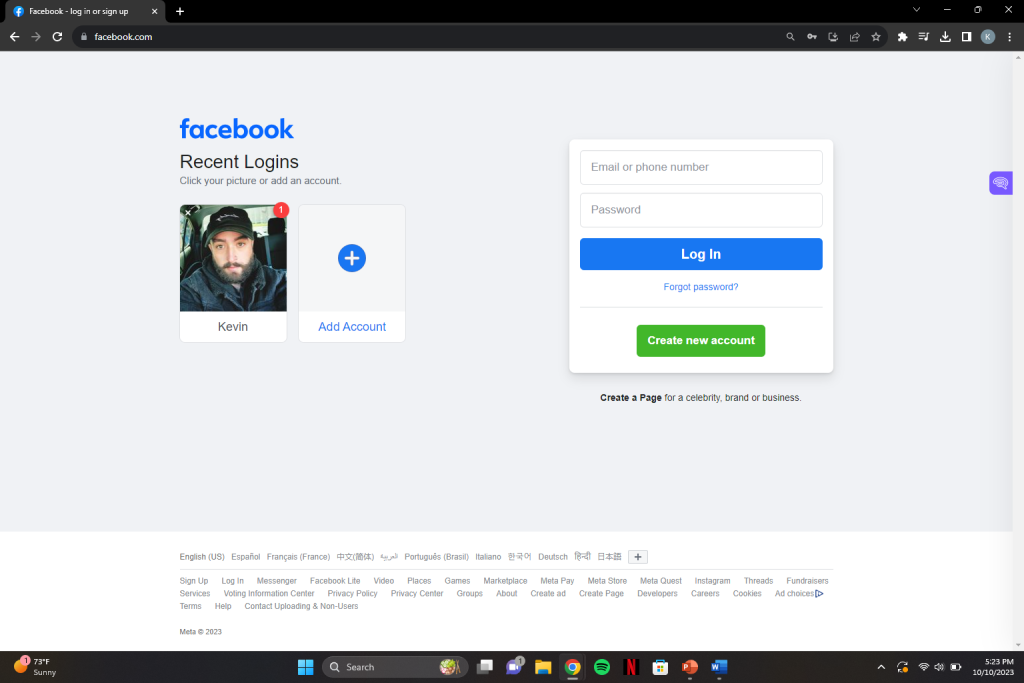Image resolution: width=1024 pixels, height=683 pixels.
Task: Open the Careers footer link
Action: click(705, 594)
